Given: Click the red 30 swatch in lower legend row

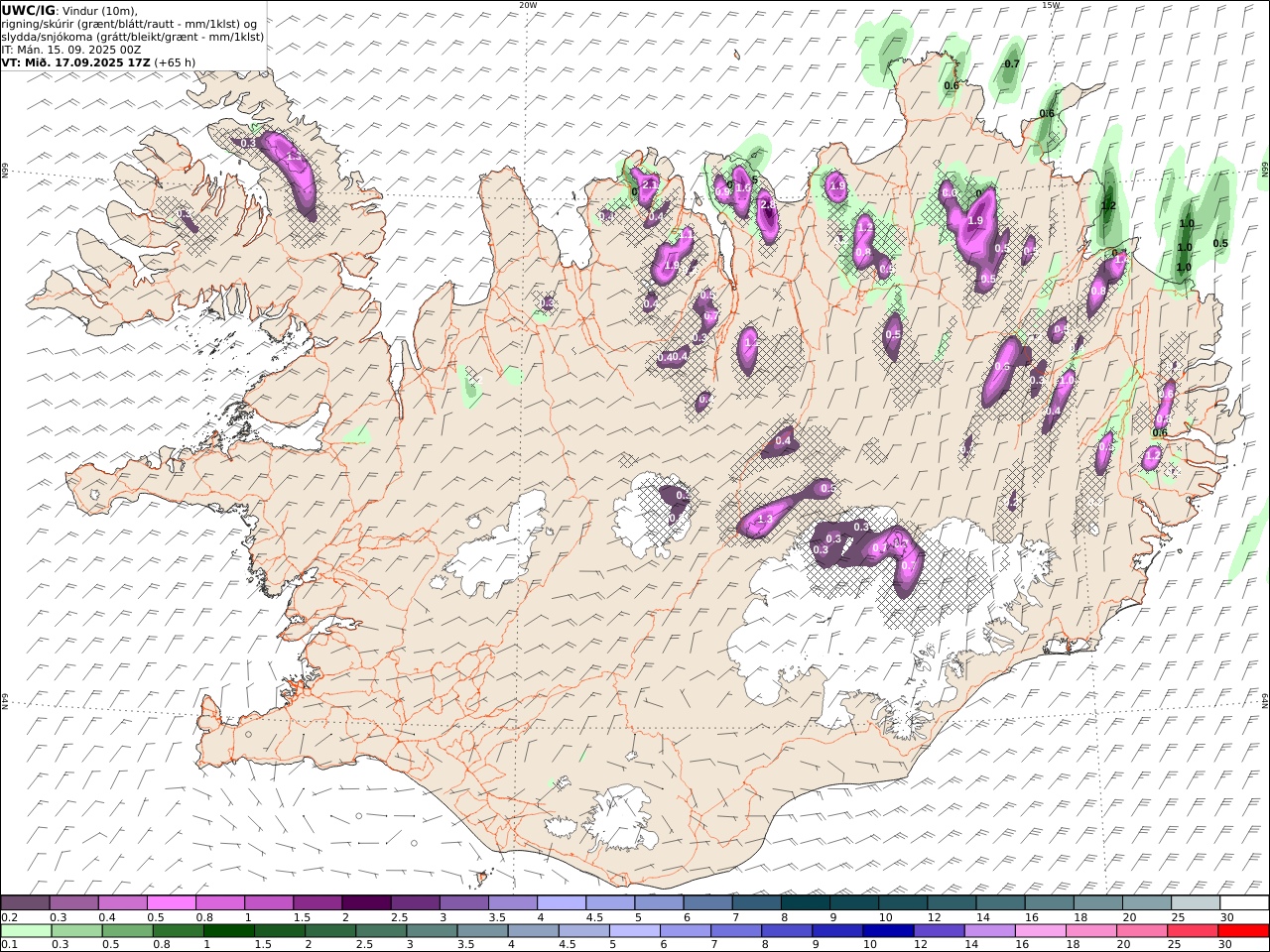Looking at the screenshot, I should click(1243, 930).
